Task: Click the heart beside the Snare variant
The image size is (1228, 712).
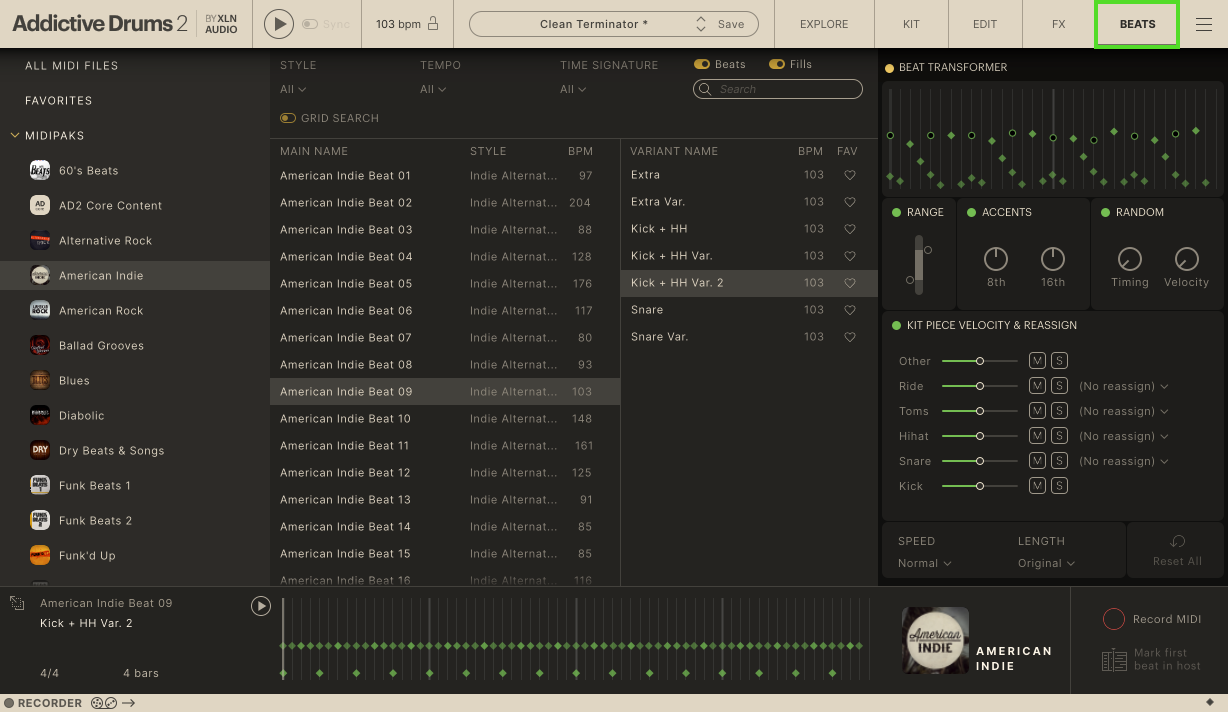Action: (x=850, y=310)
